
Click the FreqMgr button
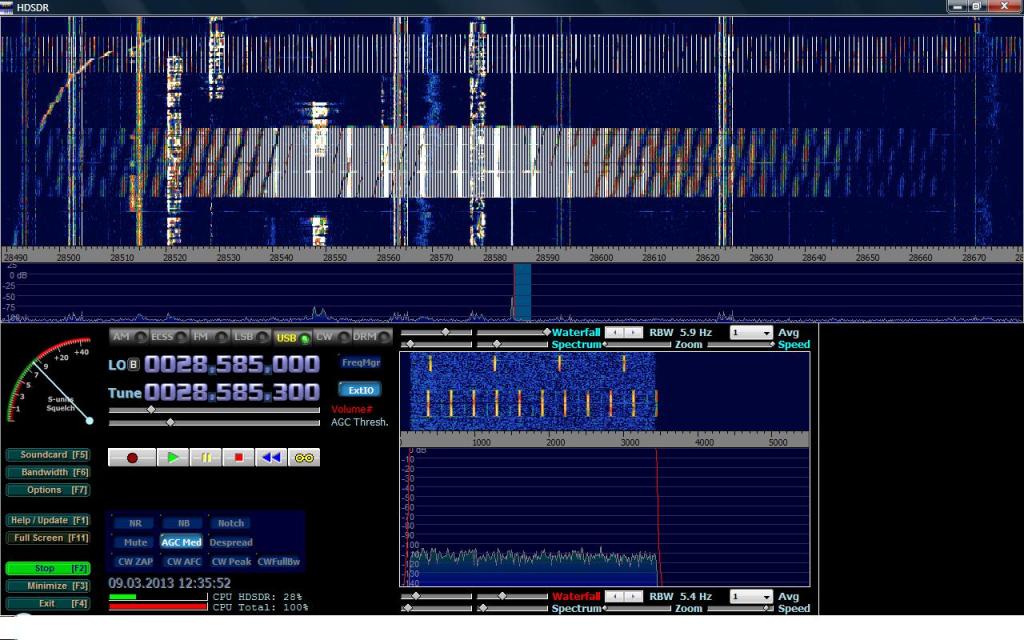[x=359, y=363]
